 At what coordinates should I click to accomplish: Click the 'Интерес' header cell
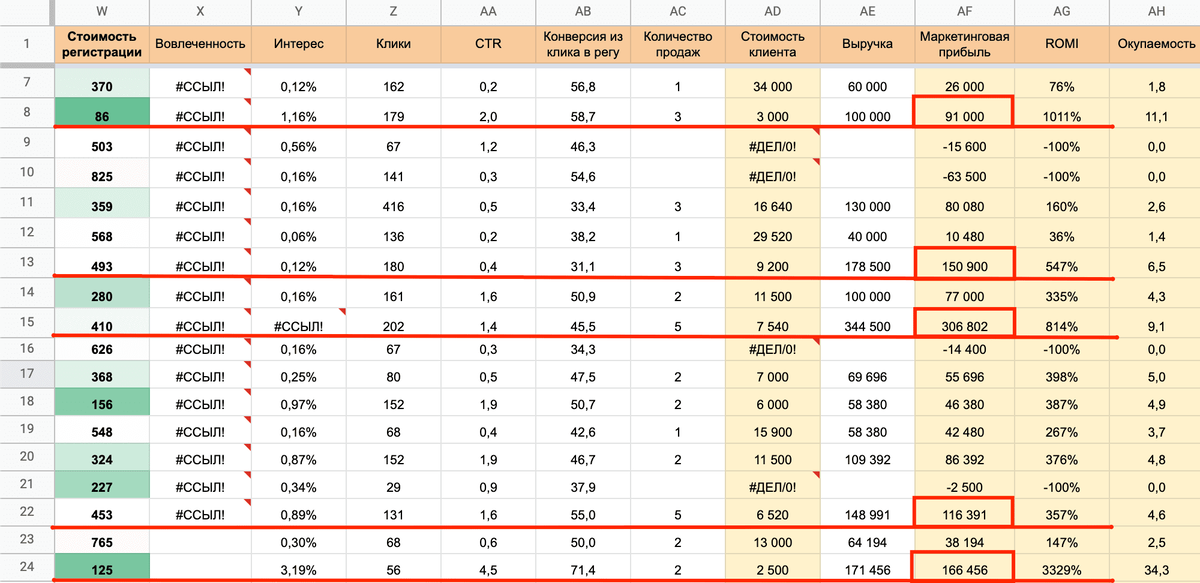[298, 44]
